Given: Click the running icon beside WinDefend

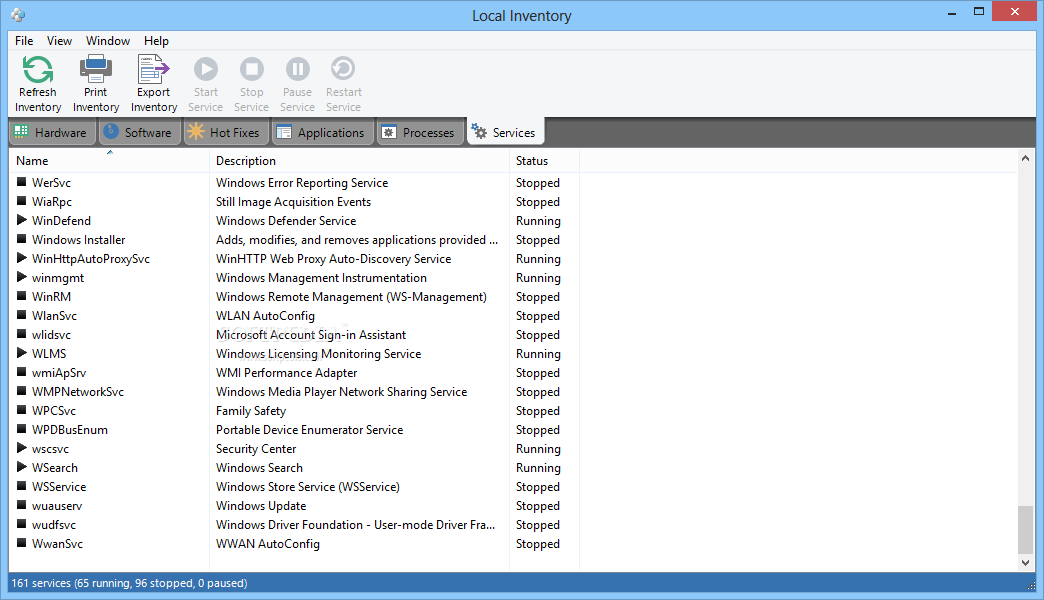Looking at the screenshot, I should point(22,220).
